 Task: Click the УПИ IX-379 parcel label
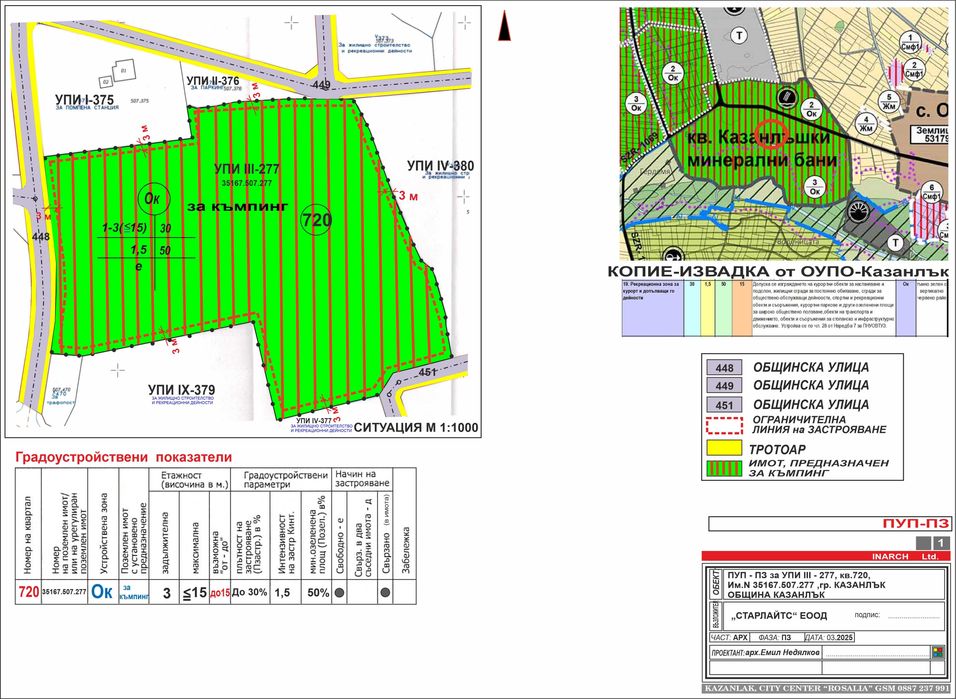[x=181, y=390]
